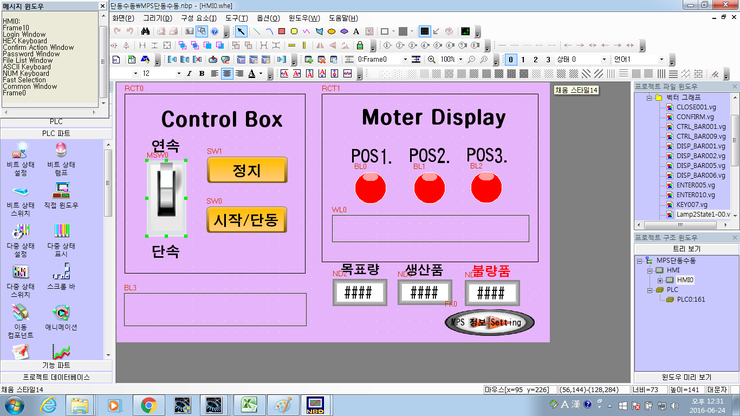The width and height of the screenshot is (740, 416).
Task: Click the padlock lock icon in toolbar
Action: pos(360,45)
